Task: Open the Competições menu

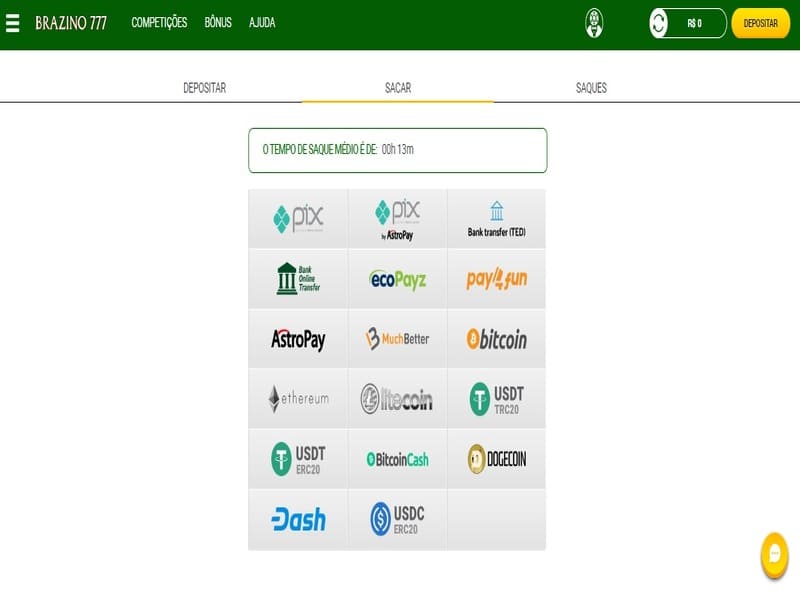Action: [159, 23]
